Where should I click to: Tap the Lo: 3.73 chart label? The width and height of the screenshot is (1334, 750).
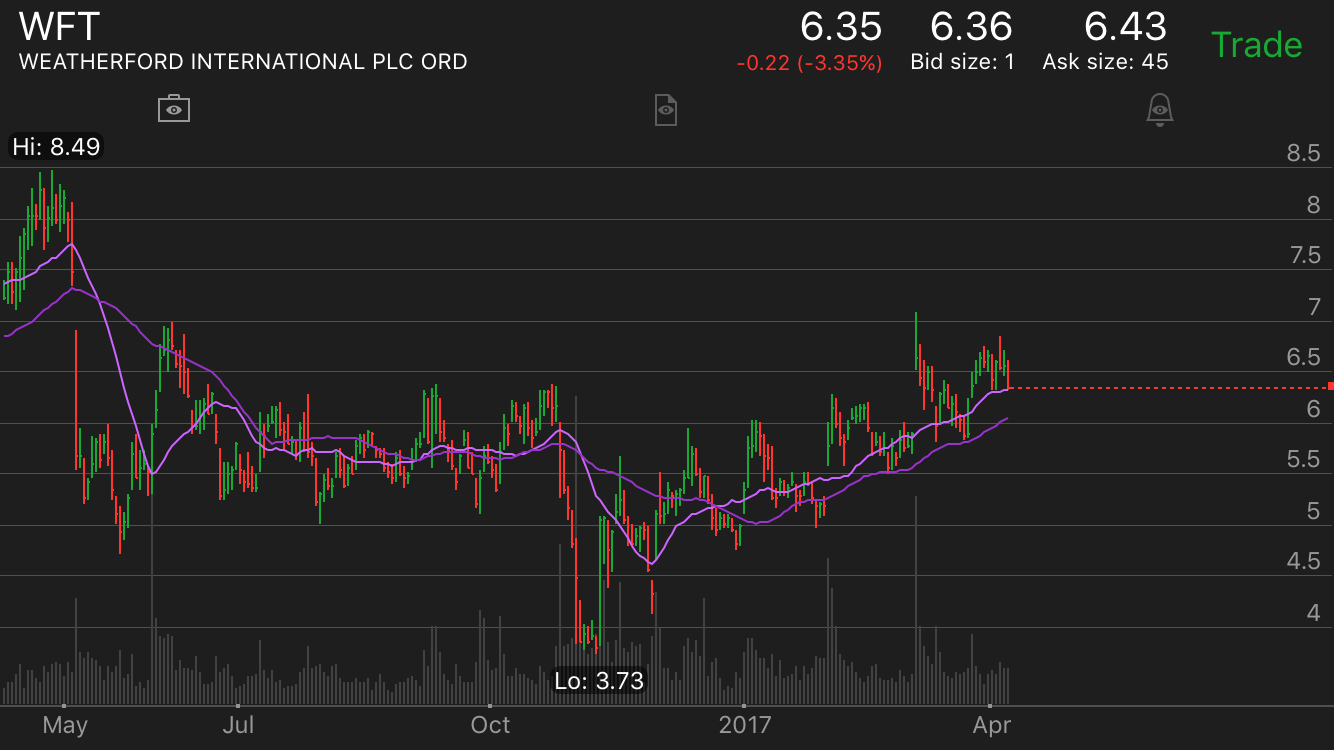[x=599, y=681]
